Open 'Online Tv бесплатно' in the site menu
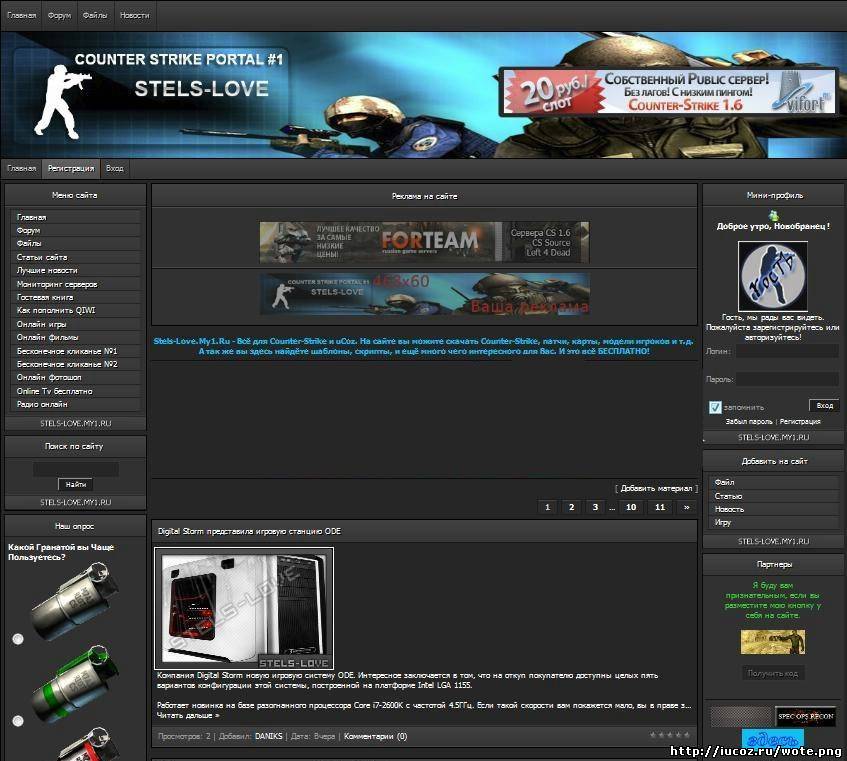847x761 pixels. pyautogui.click(x=76, y=391)
